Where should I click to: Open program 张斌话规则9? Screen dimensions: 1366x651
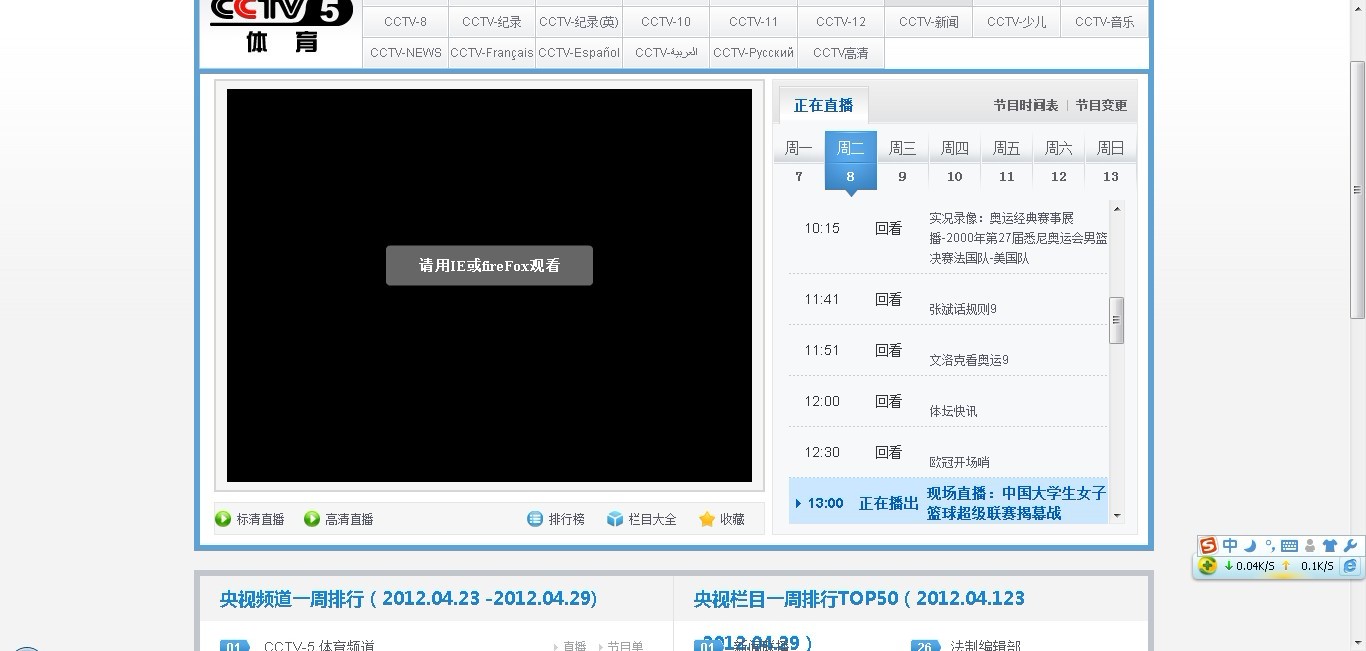tap(963, 309)
